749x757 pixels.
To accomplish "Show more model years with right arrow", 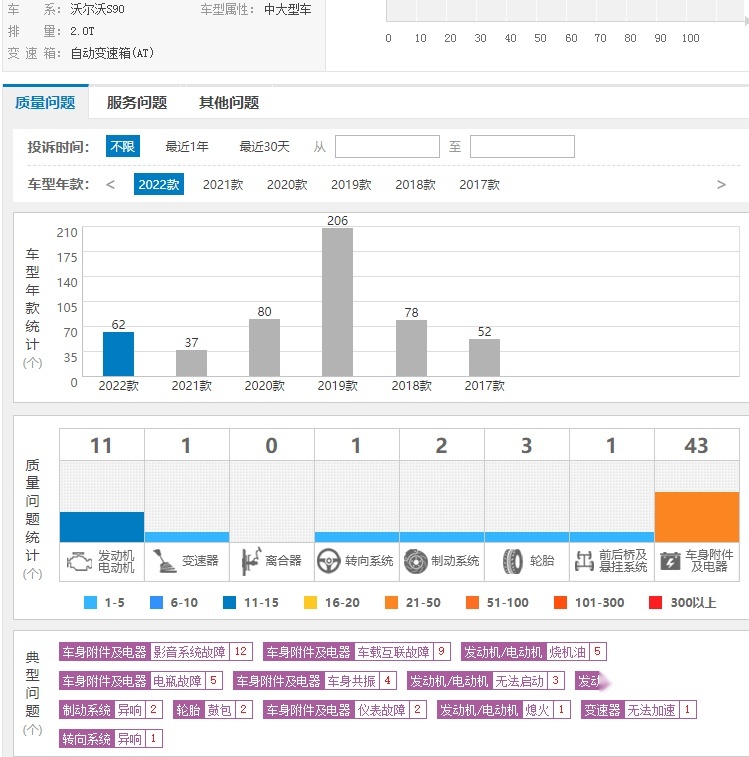I will coord(721,184).
